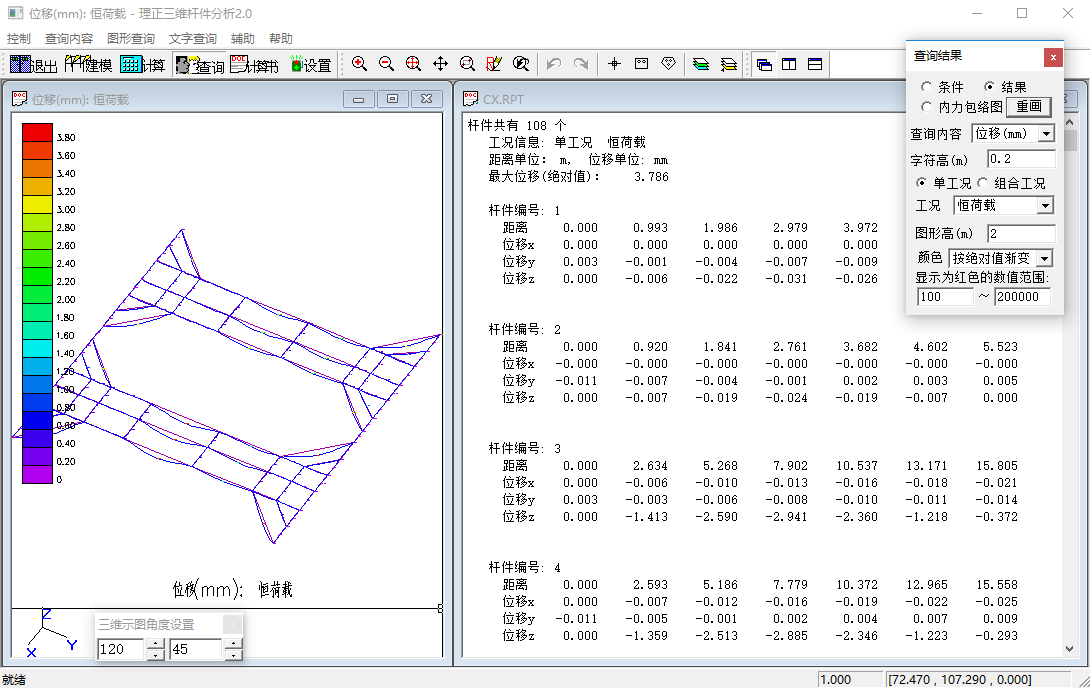Minimize the 位移(mm): 恒荷载 child window
The width and height of the screenshot is (1090, 688).
click(359, 99)
